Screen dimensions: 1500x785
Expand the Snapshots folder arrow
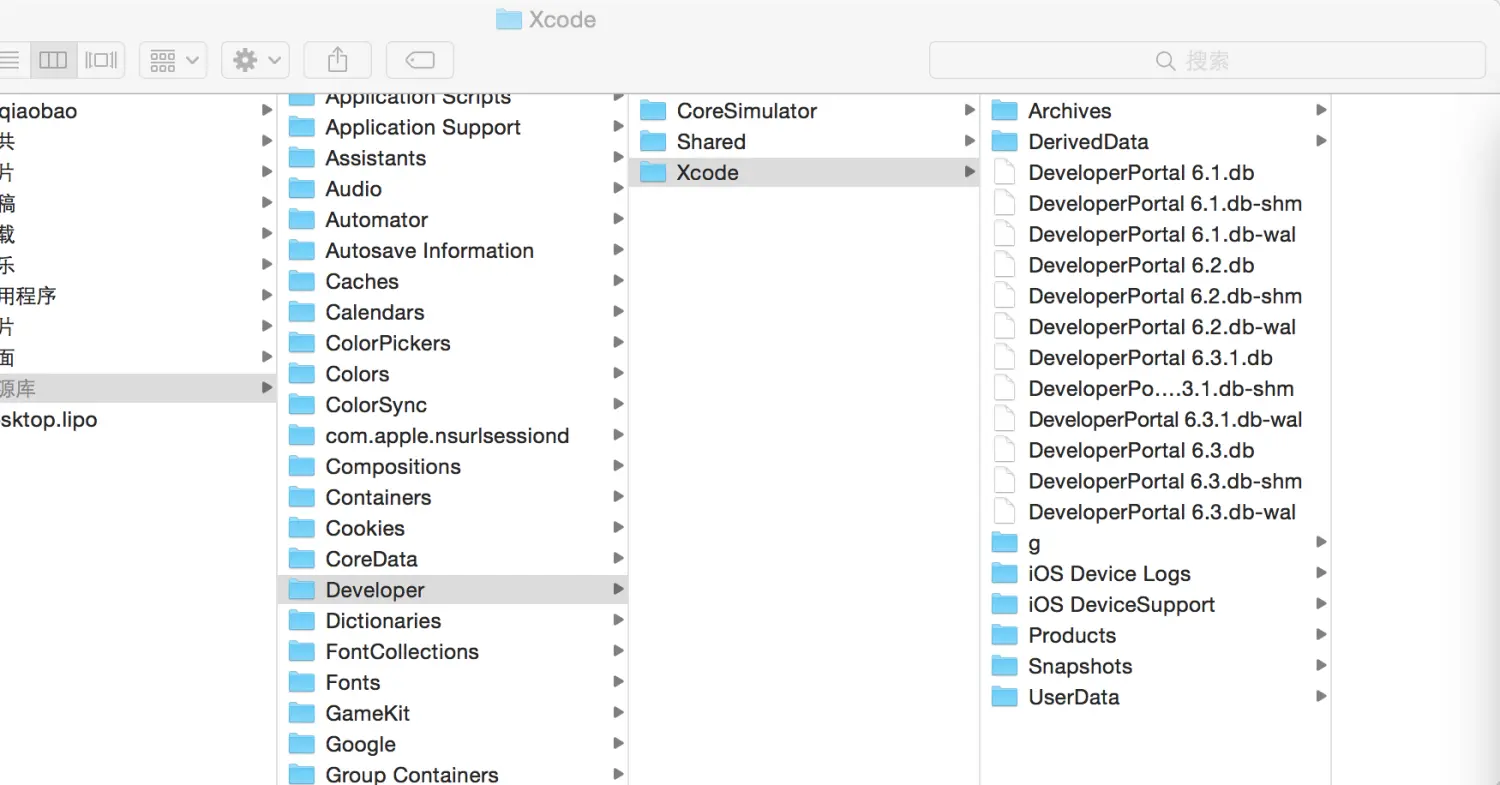(1321, 666)
